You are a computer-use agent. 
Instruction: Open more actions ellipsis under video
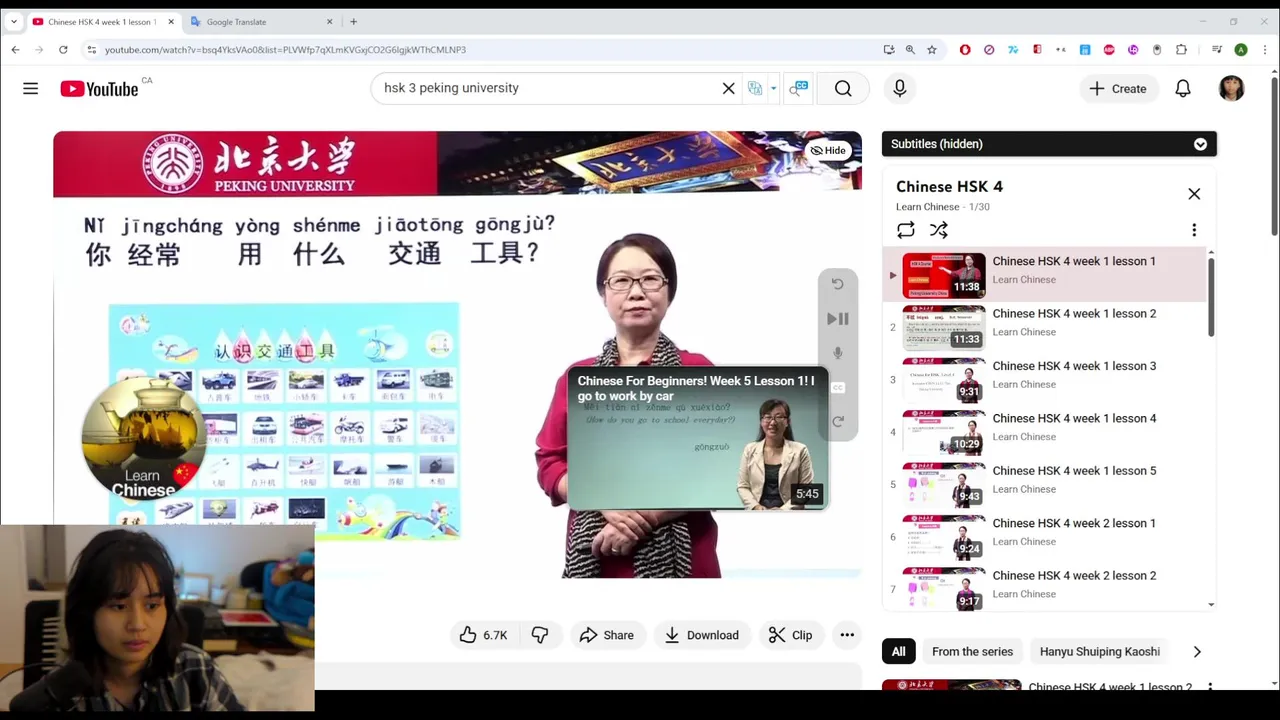click(x=847, y=635)
